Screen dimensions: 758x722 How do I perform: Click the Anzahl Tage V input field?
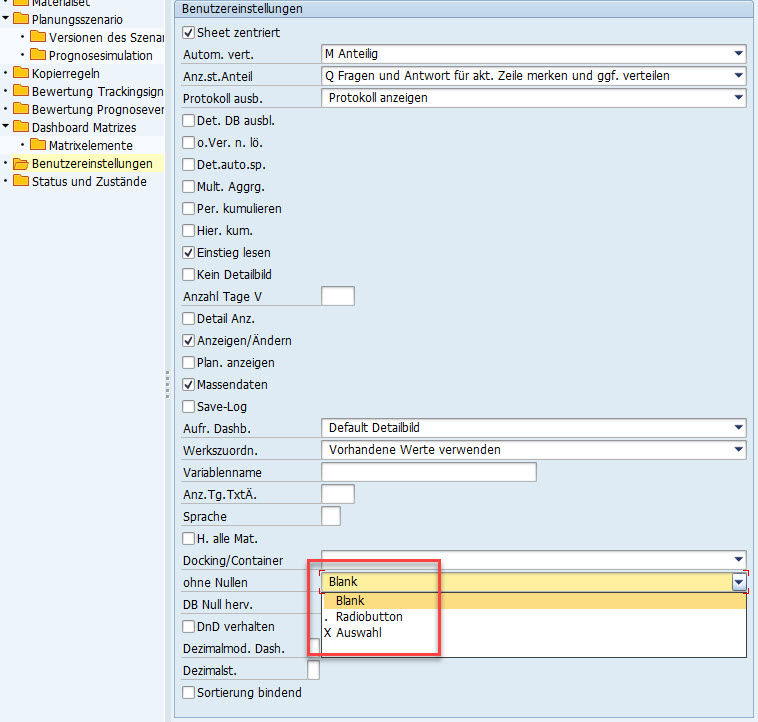pyautogui.click(x=337, y=296)
